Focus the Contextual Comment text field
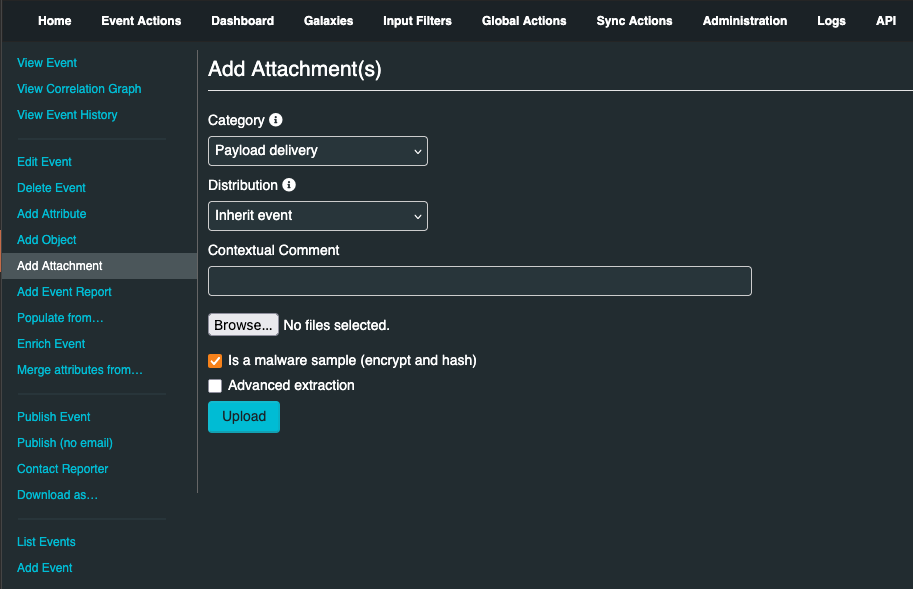Image resolution: width=913 pixels, height=589 pixels. [479, 281]
